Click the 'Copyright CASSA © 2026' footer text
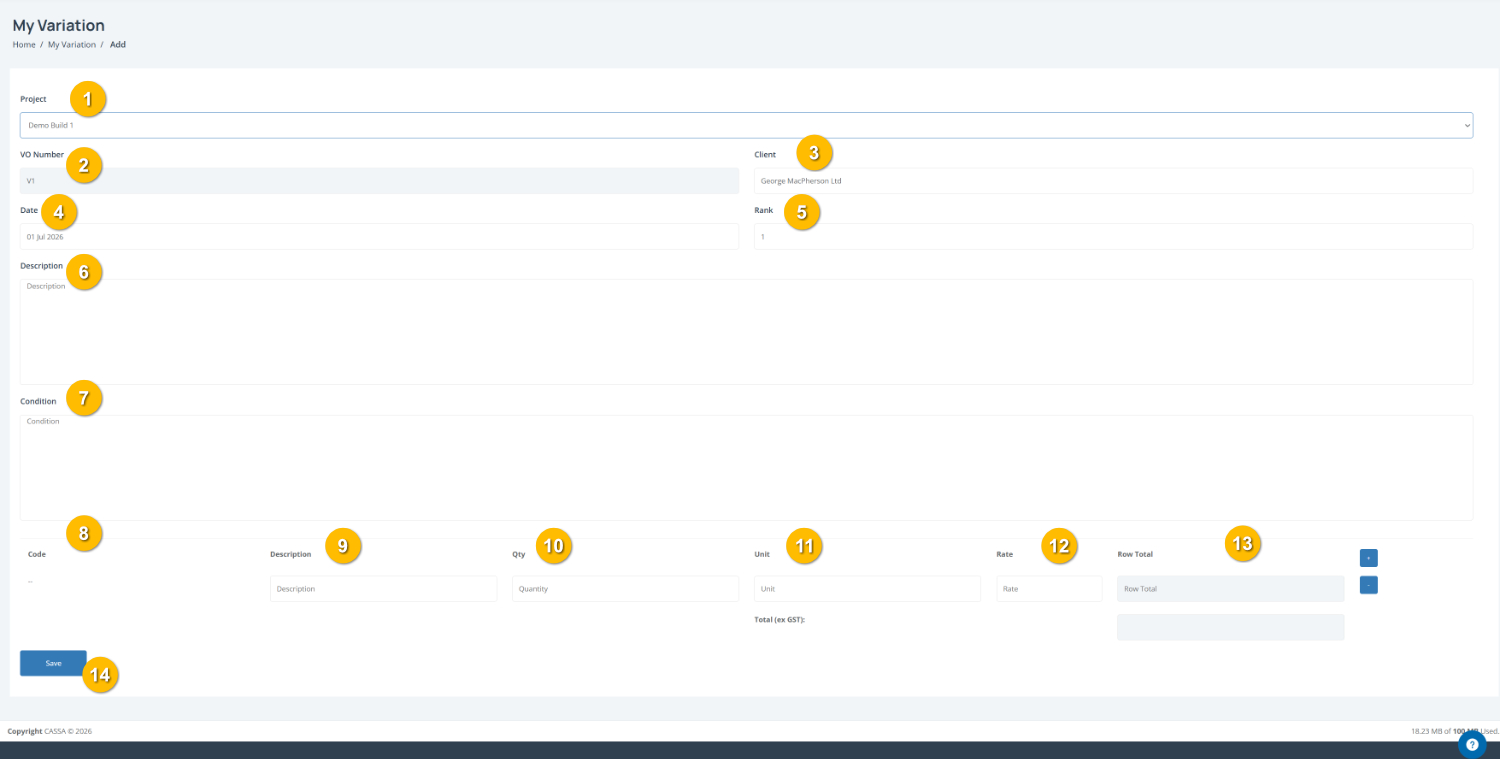Viewport: 1500px width, 759px height. 49,731
